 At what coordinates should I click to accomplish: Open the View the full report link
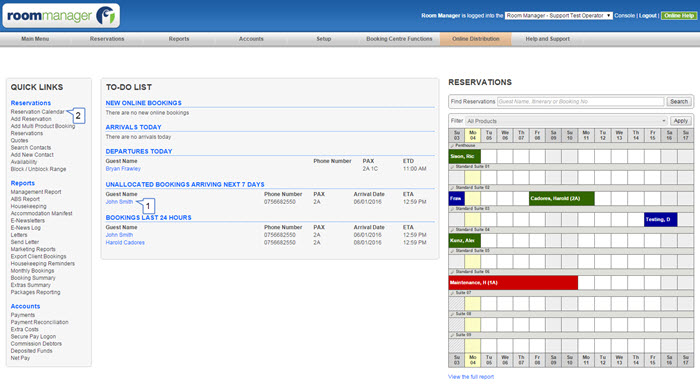(471, 377)
